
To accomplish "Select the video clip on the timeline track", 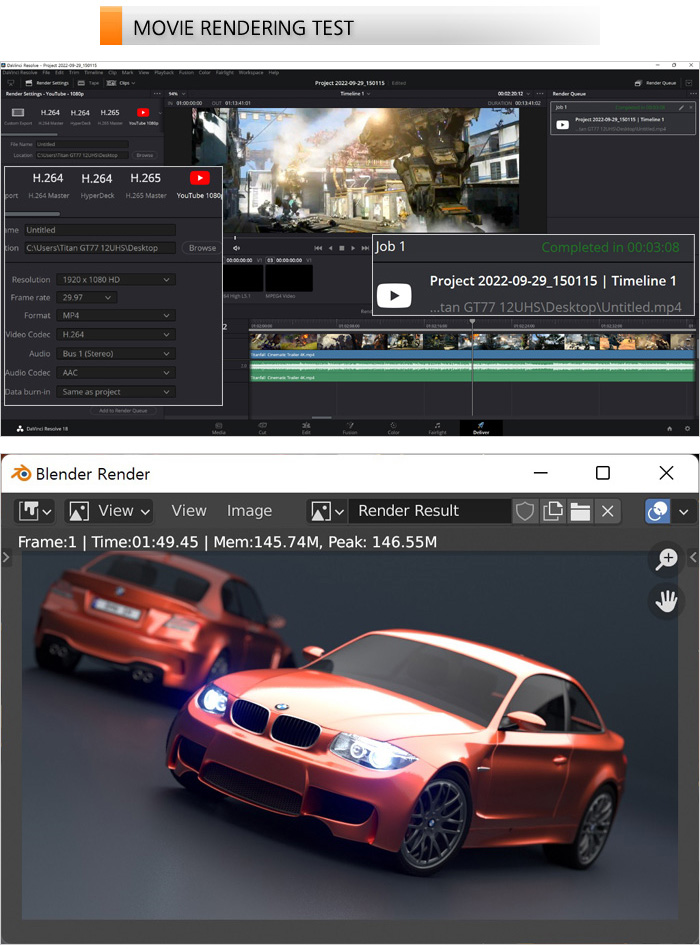I will (472, 346).
